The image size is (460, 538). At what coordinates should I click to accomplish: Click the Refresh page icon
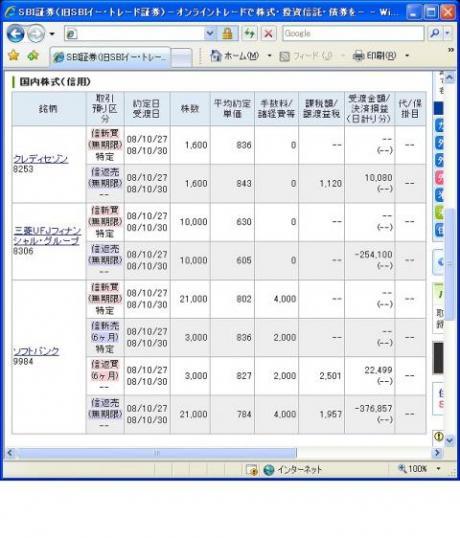(x=249, y=34)
